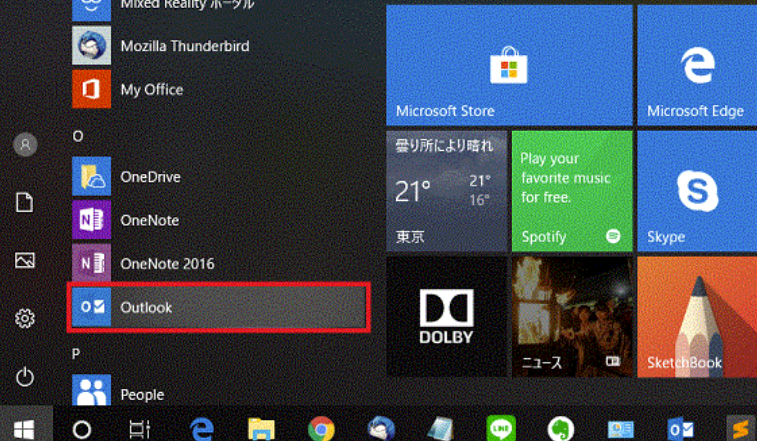Open Sublime Text icon on taskbar
The height and width of the screenshot is (441, 757).
point(741,428)
